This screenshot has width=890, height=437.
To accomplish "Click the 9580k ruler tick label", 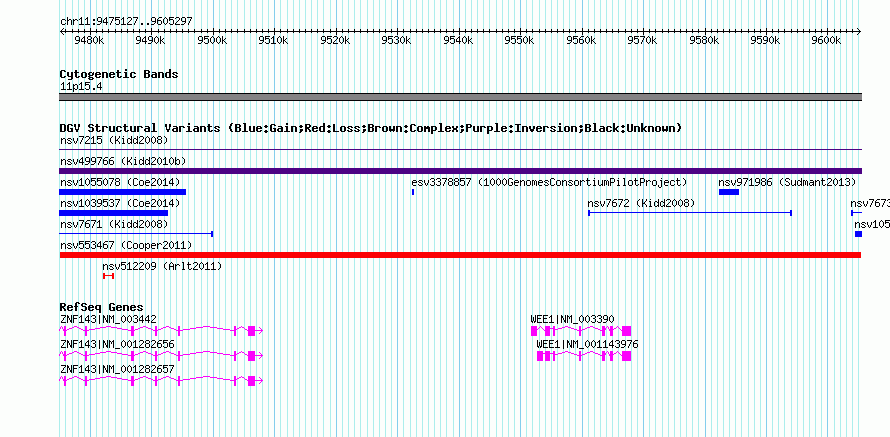I will [704, 41].
